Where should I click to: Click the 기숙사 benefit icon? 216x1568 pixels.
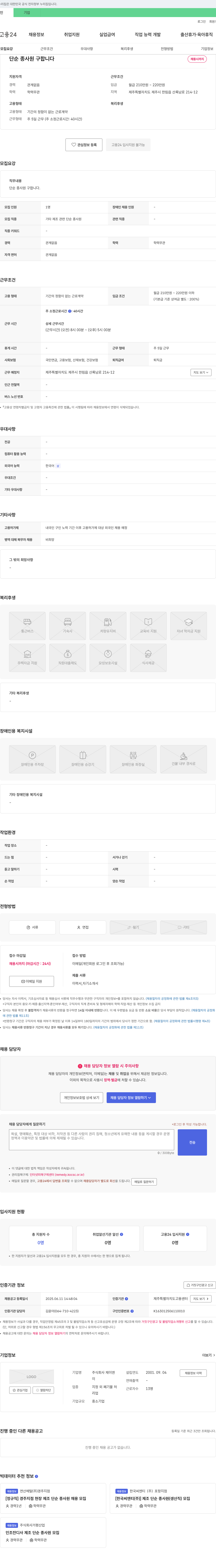[x=68, y=626]
